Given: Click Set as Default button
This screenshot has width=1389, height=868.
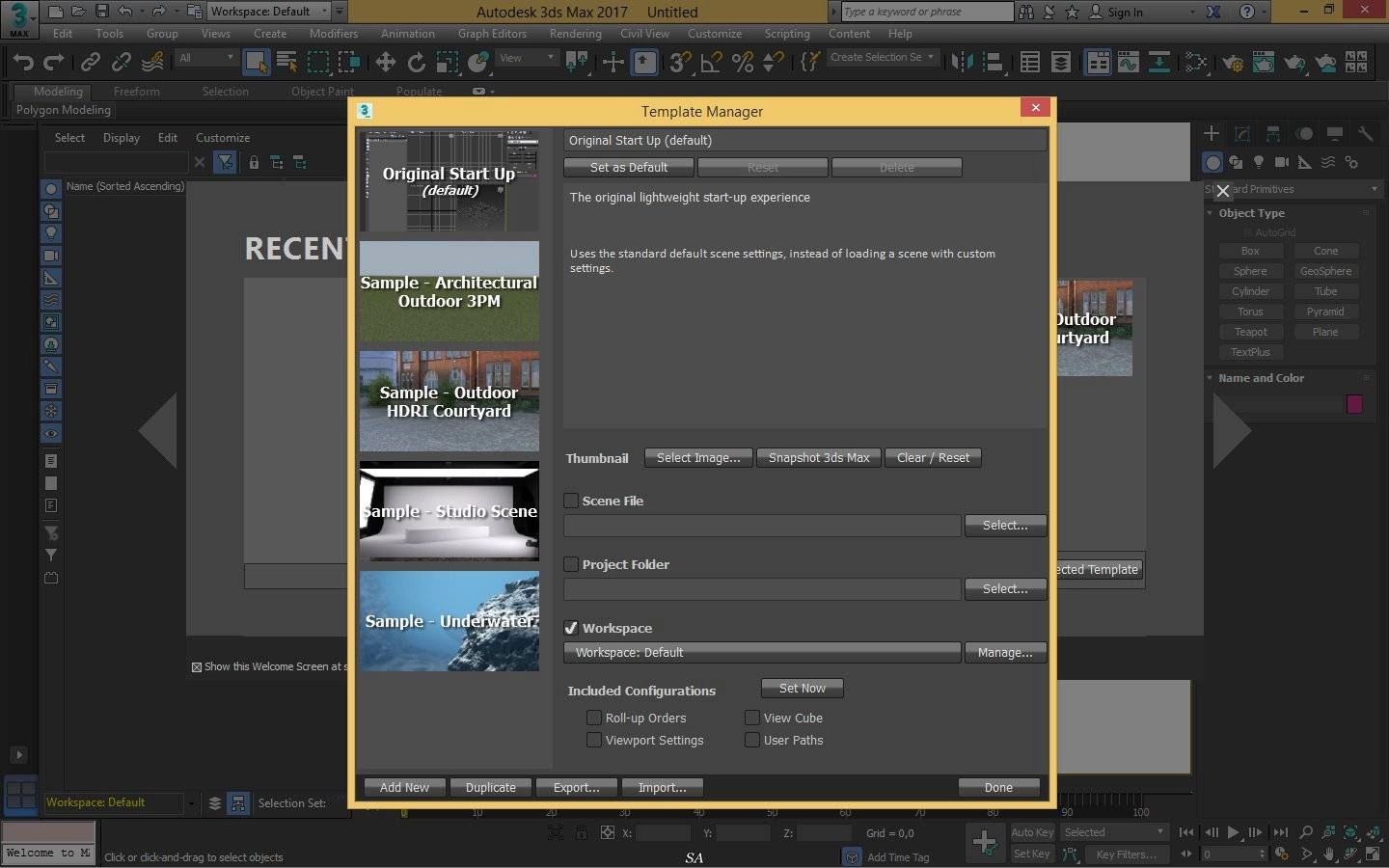Looking at the screenshot, I should pos(629,168).
